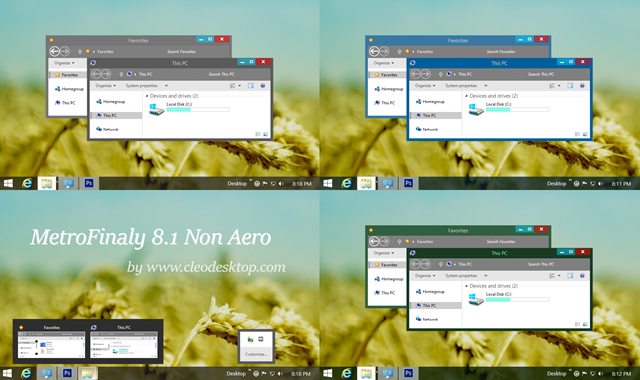
Task: Go back in green-themed Favorites window
Action: coord(374,241)
